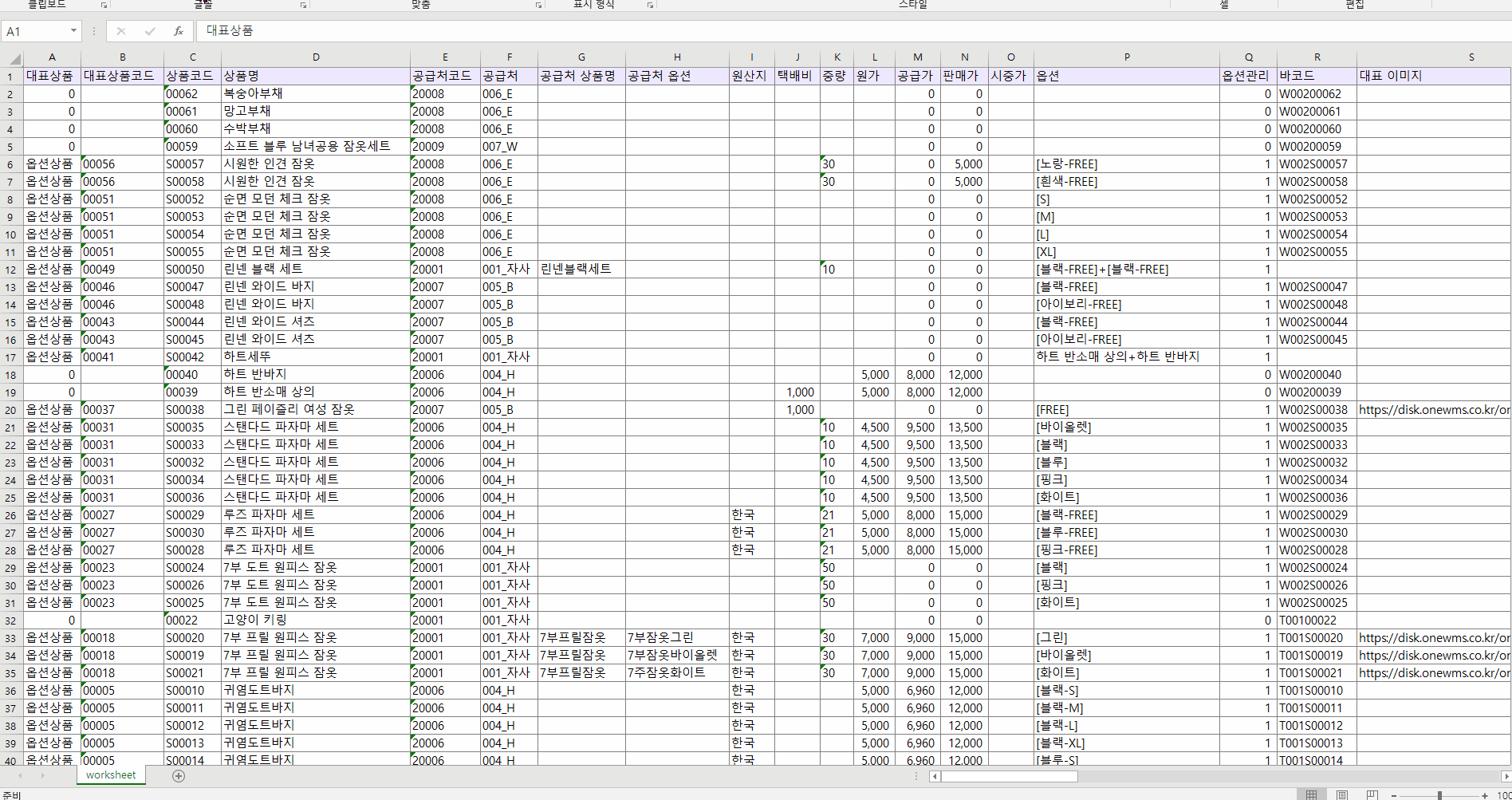This screenshot has width=1512, height=800.
Task: Select column R header
Action: (1317, 57)
